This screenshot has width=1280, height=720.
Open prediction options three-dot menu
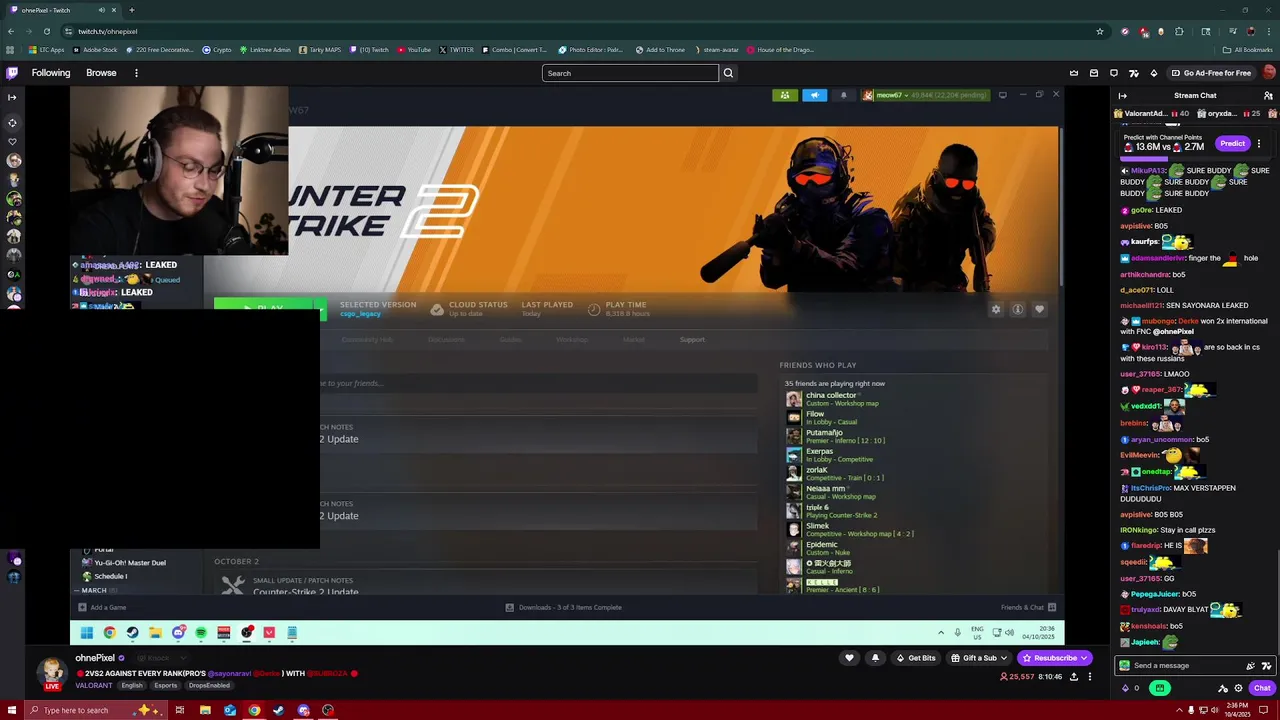(1259, 143)
